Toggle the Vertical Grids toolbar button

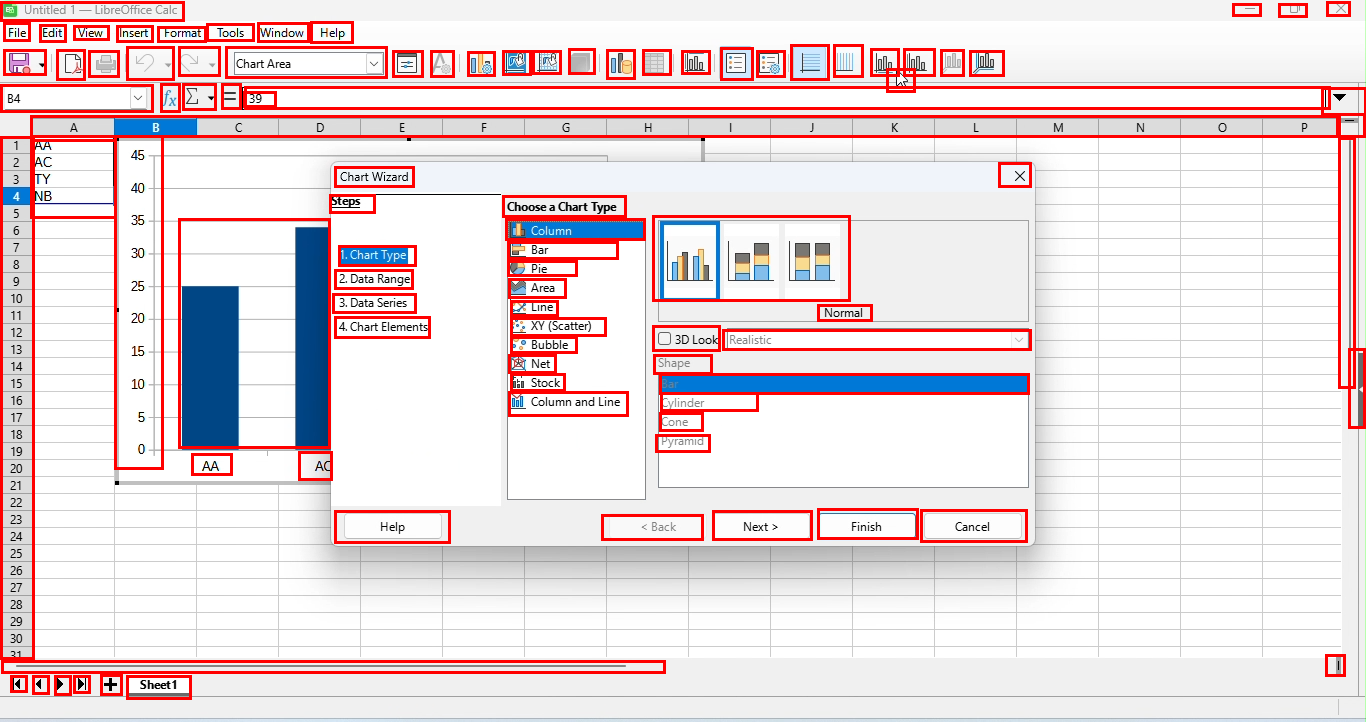[847, 63]
